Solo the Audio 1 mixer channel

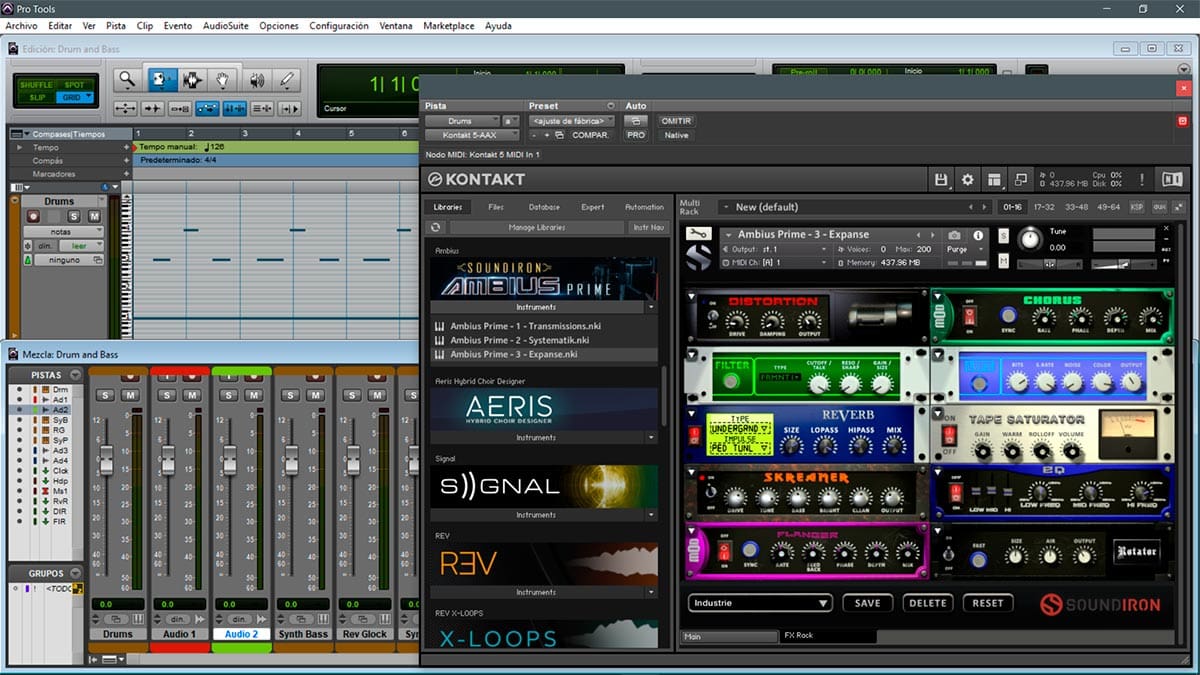[169, 396]
